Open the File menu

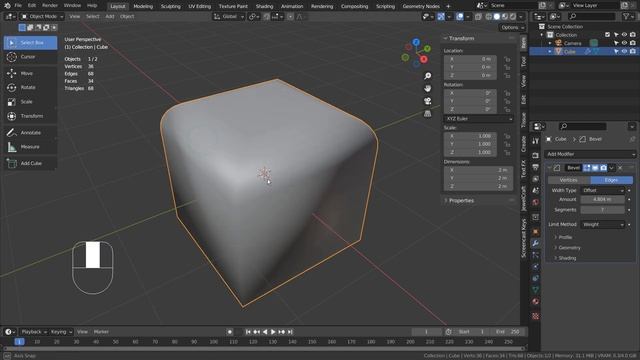pyautogui.click(x=18, y=6)
